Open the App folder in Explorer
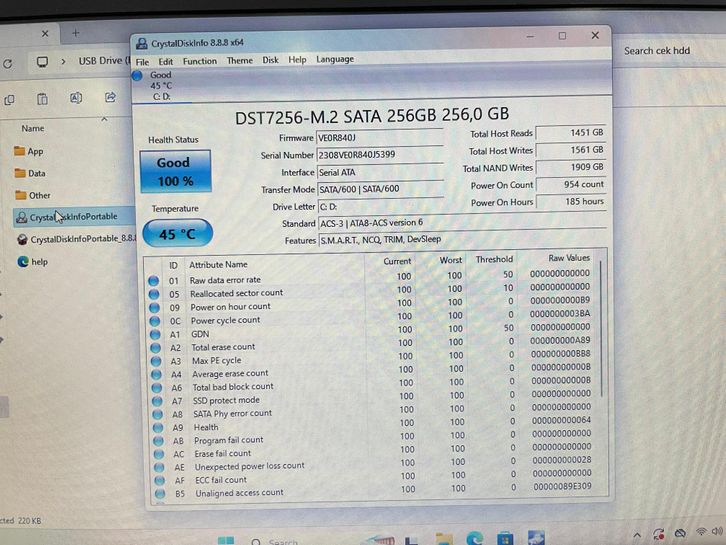The height and width of the screenshot is (545, 726). 29,151
